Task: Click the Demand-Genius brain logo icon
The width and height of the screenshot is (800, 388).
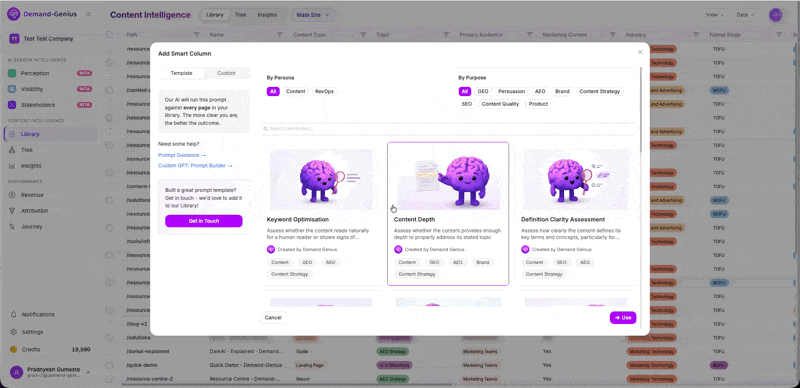Action: [x=14, y=14]
